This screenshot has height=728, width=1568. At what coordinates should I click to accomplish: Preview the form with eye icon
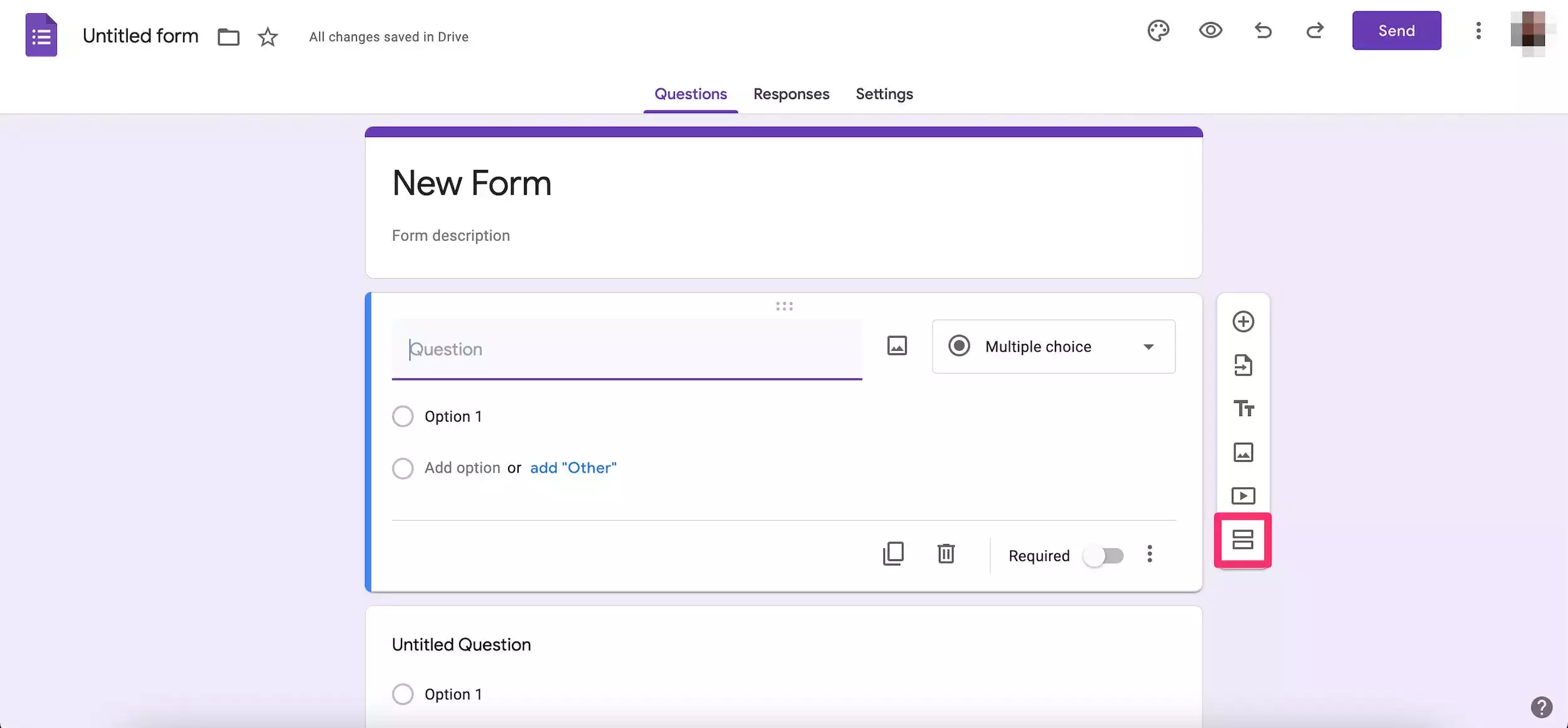1210,30
